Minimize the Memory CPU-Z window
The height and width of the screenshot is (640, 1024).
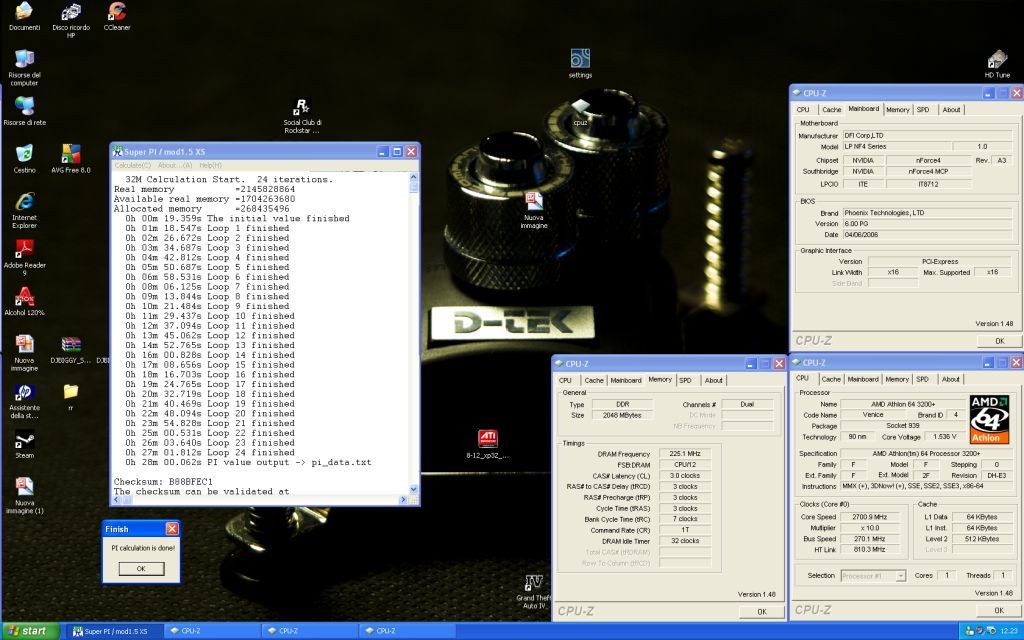(751, 364)
